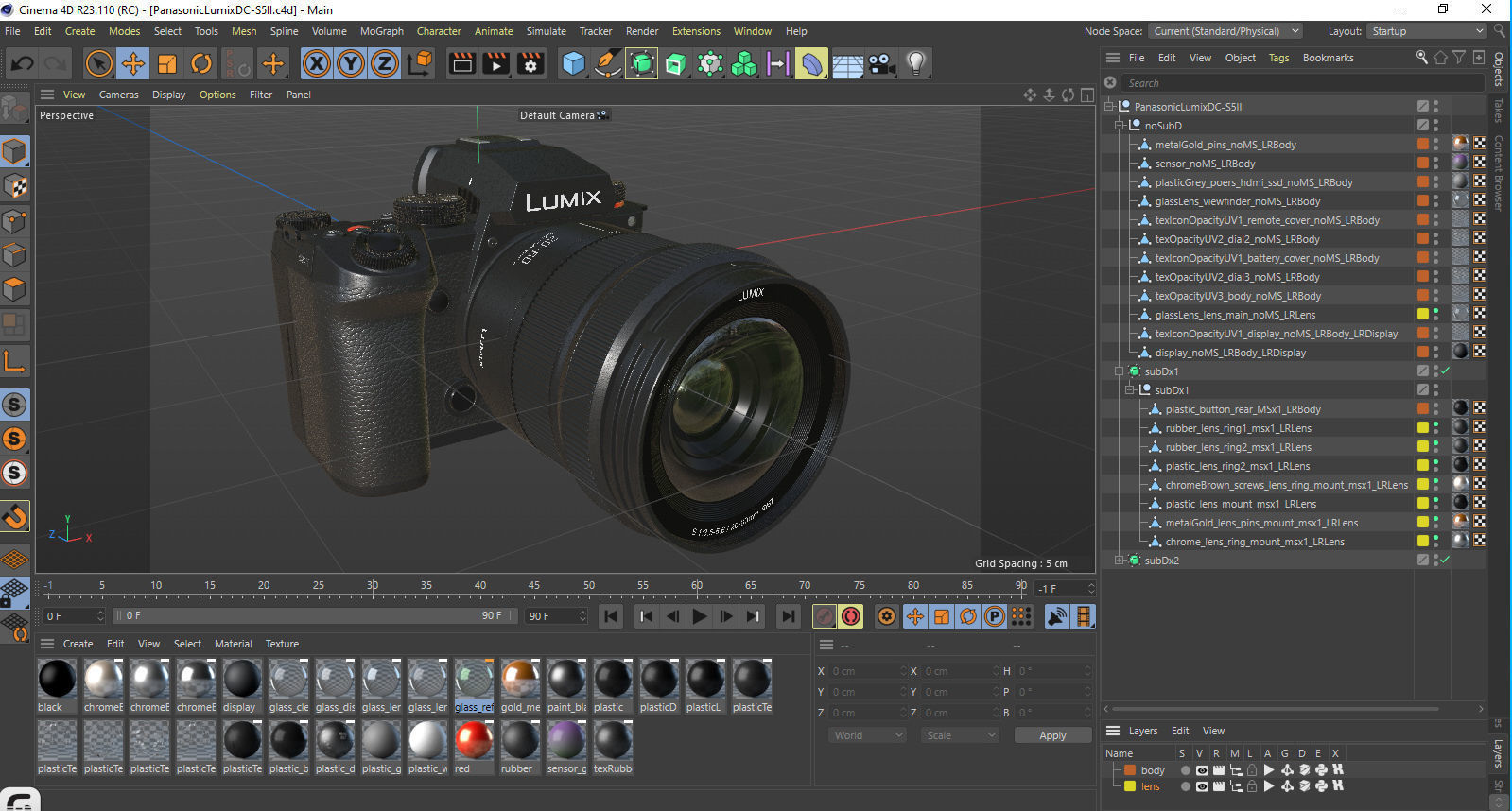Click the X position input field
Viewport: 1512px width, 811px height.
pos(867,671)
